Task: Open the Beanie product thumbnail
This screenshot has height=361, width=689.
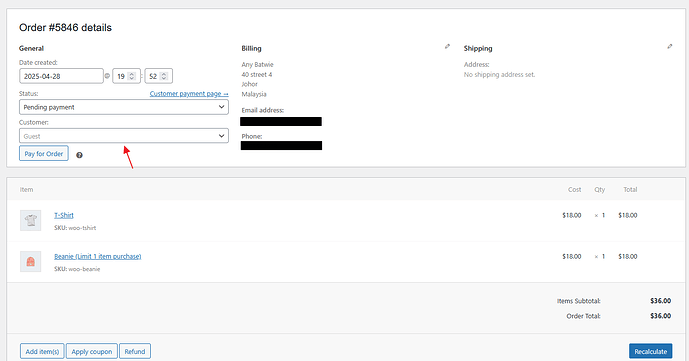Action: 30,261
